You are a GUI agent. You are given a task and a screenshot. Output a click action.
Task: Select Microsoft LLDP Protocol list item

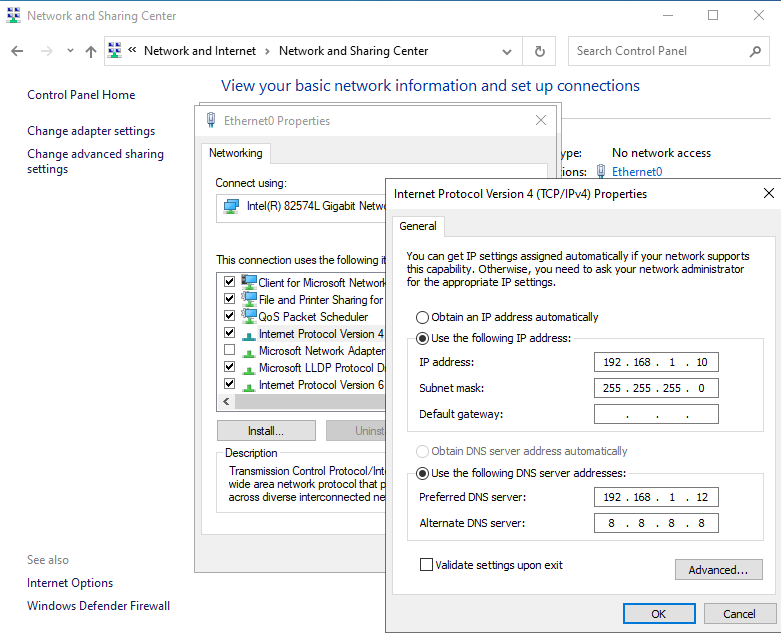coord(322,368)
